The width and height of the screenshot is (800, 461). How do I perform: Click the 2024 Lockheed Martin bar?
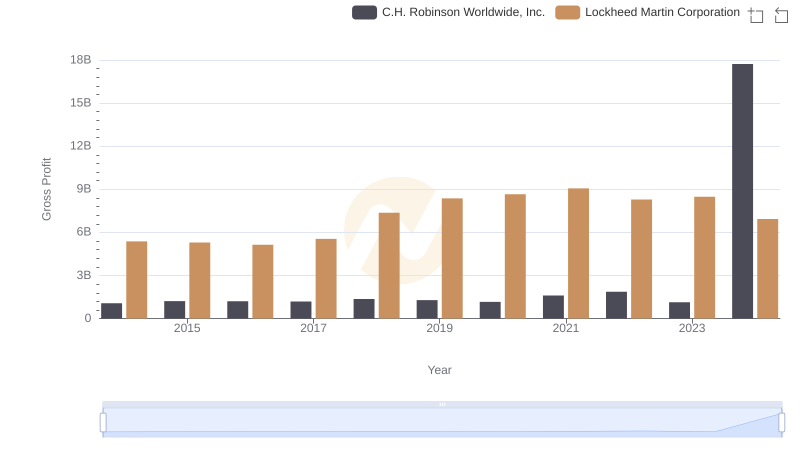[x=767, y=269]
